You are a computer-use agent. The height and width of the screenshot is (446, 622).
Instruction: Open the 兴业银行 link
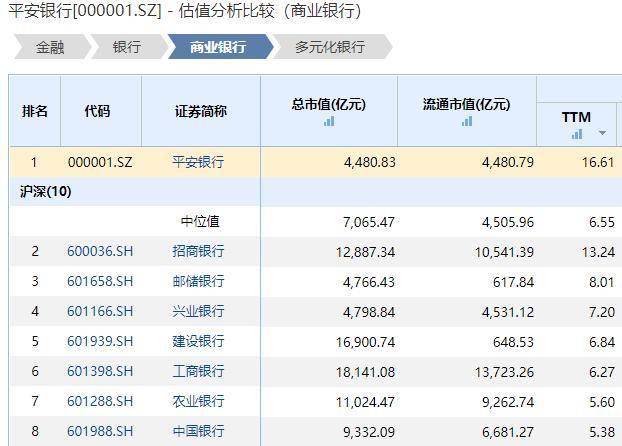[x=198, y=311]
